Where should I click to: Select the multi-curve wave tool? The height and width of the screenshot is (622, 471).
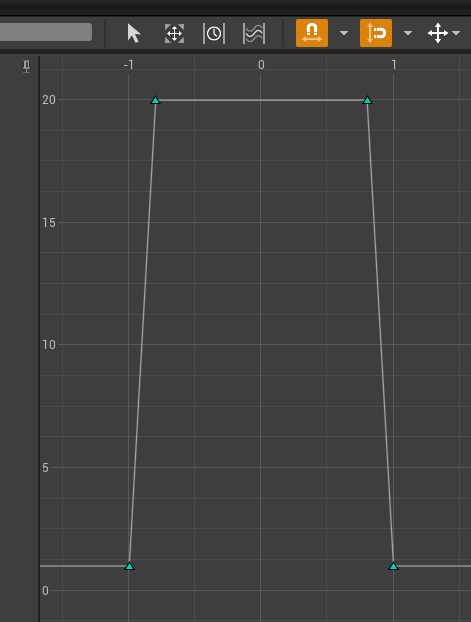point(254,33)
